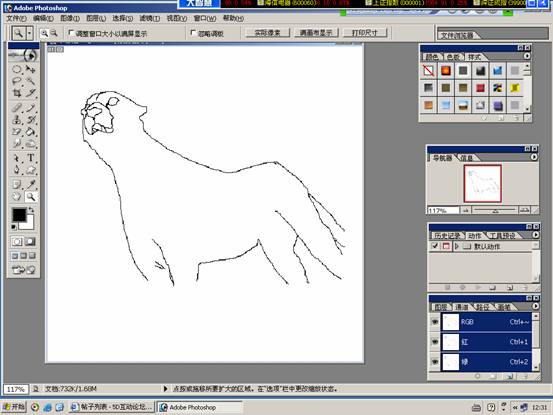The width and height of the screenshot is (553, 415).
Task: Enable resize windows to fit checkbox
Action: [x=71, y=33]
